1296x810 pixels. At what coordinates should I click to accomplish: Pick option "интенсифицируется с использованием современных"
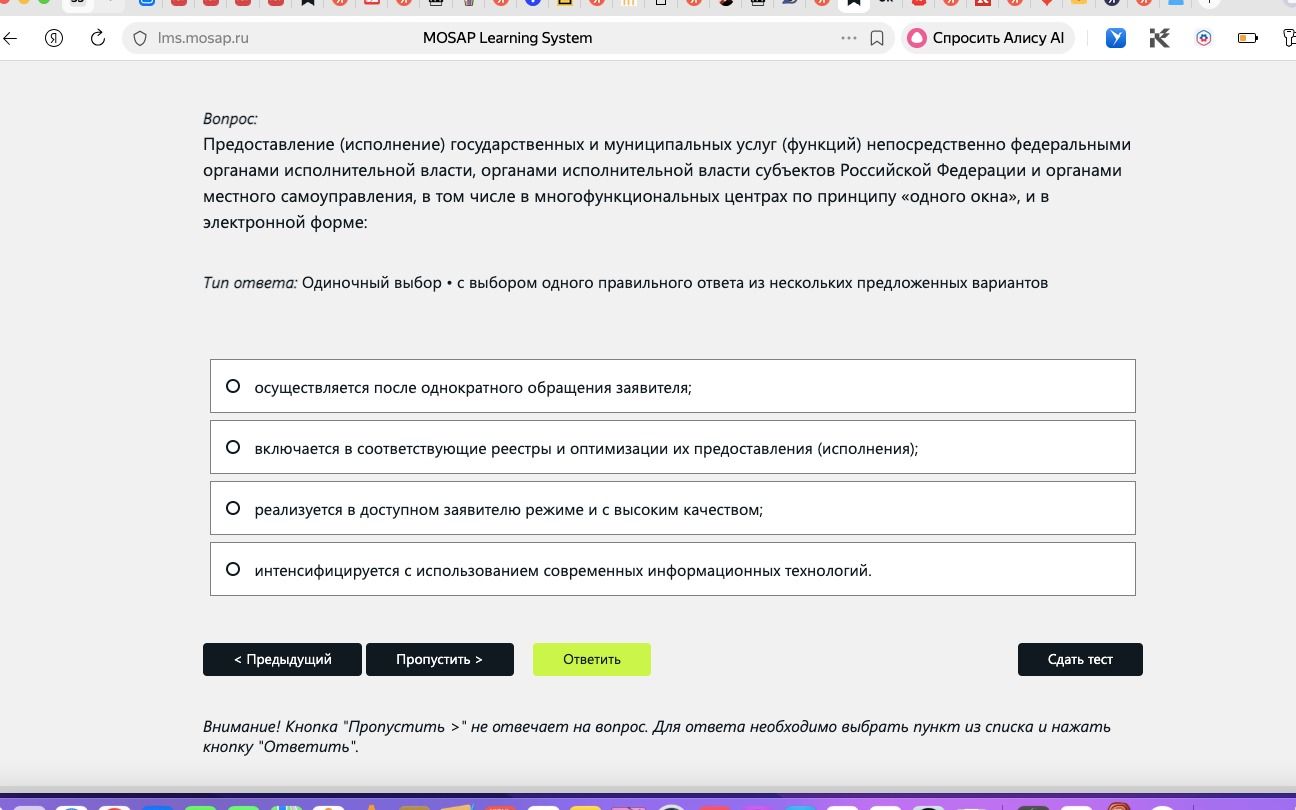click(x=673, y=569)
